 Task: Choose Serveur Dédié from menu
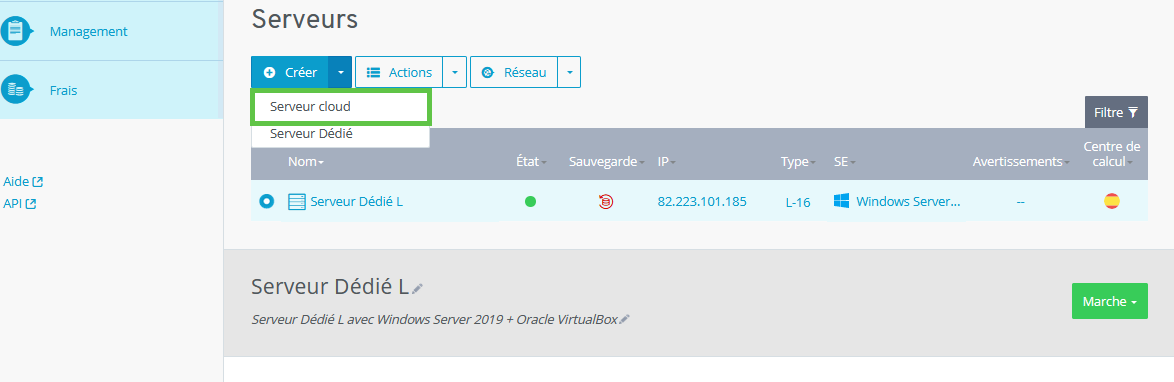[341, 135]
